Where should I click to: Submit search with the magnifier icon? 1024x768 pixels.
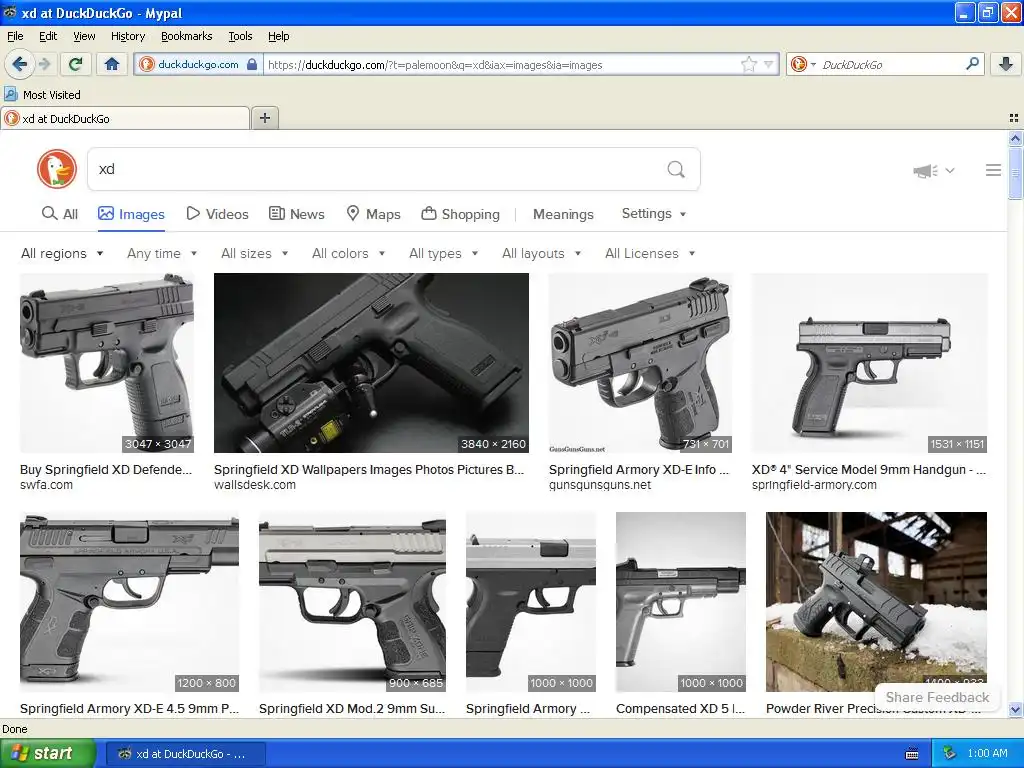click(x=676, y=170)
